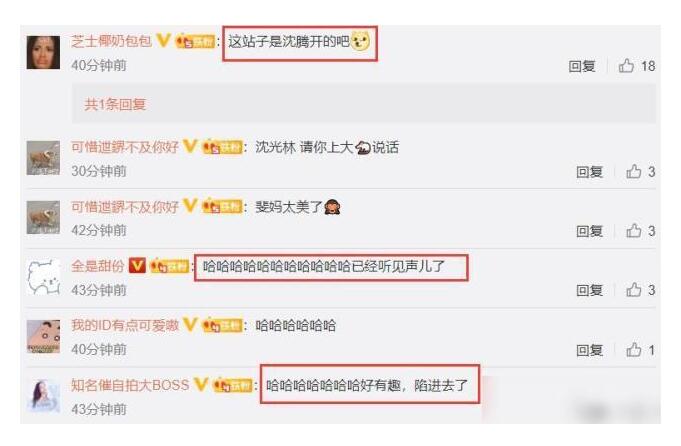The width and height of the screenshot is (681, 446).
Task: Click fan badge next to 知名催自拍大BOSS
Action: (232, 385)
